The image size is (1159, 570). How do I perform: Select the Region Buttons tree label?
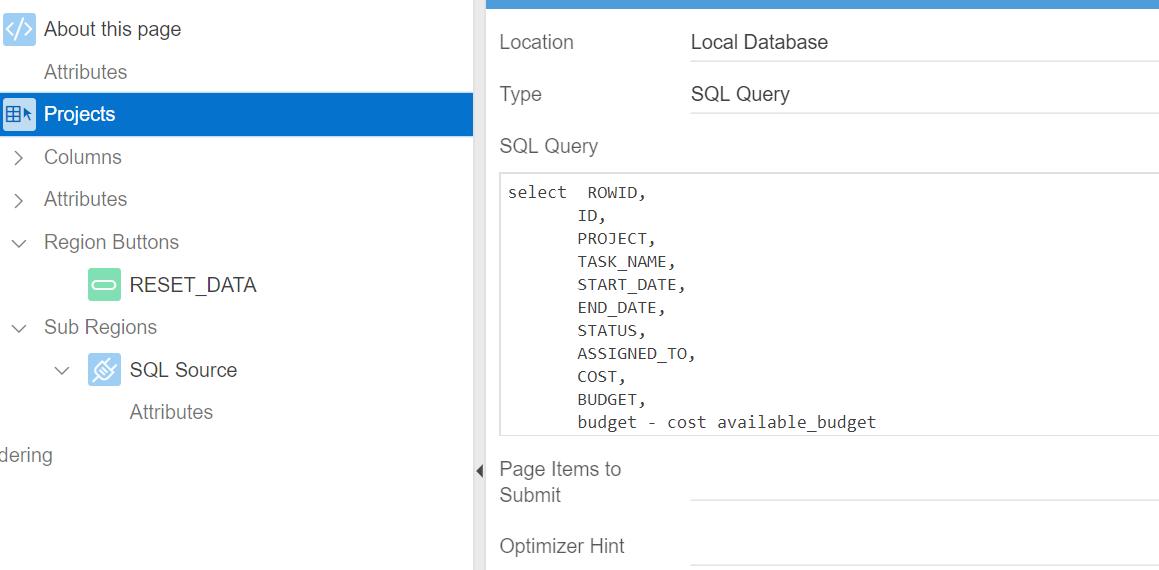click(112, 242)
